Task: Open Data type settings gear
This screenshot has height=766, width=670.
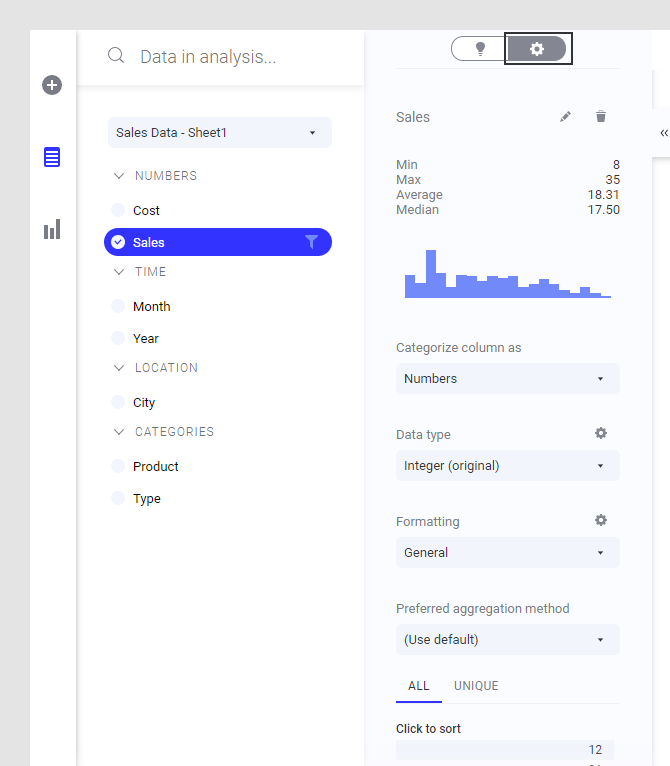Action: pyautogui.click(x=601, y=434)
